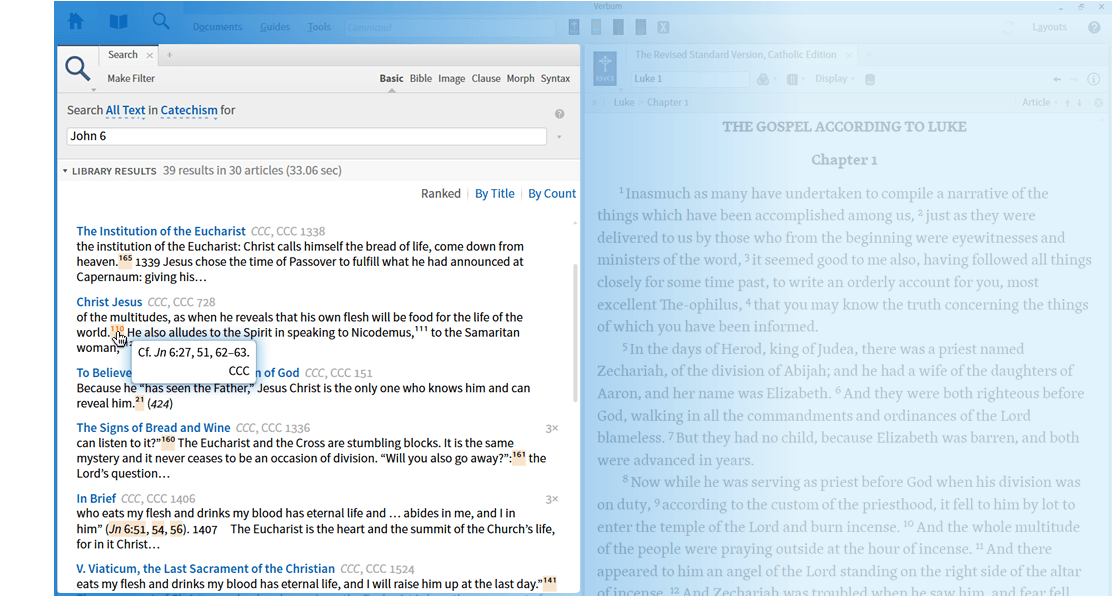Viewport: 1112px width, 596px height.
Task: Click the multi-column layout icon
Action: point(793,79)
